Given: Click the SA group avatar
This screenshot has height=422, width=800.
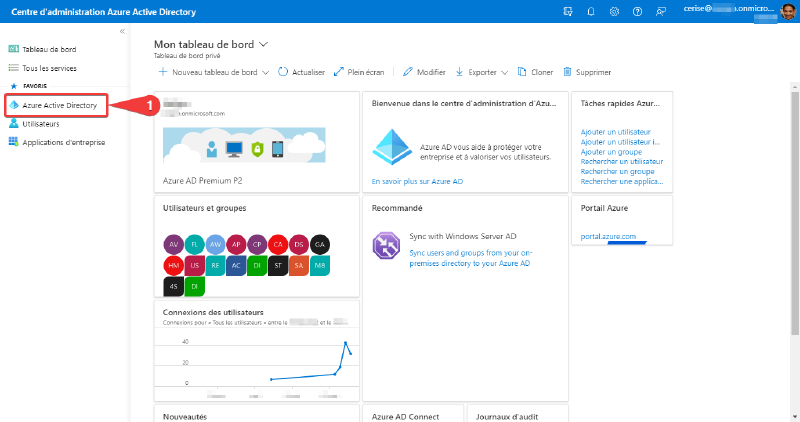Looking at the screenshot, I should click(x=299, y=265).
